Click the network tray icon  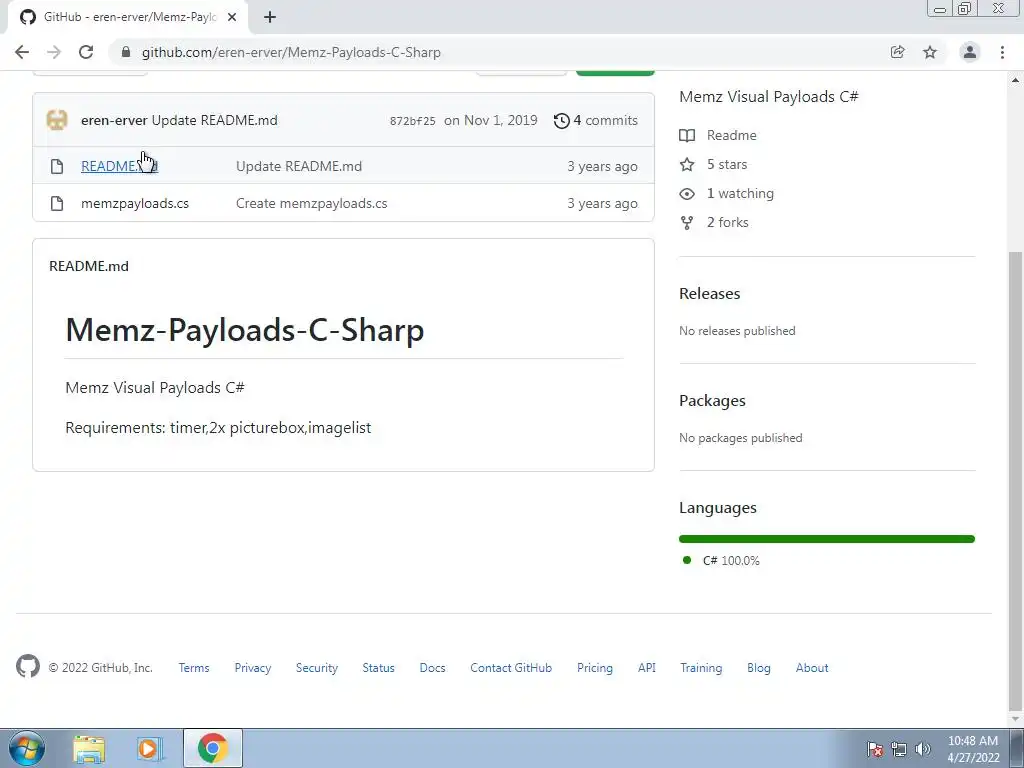pyautogui.click(x=899, y=749)
